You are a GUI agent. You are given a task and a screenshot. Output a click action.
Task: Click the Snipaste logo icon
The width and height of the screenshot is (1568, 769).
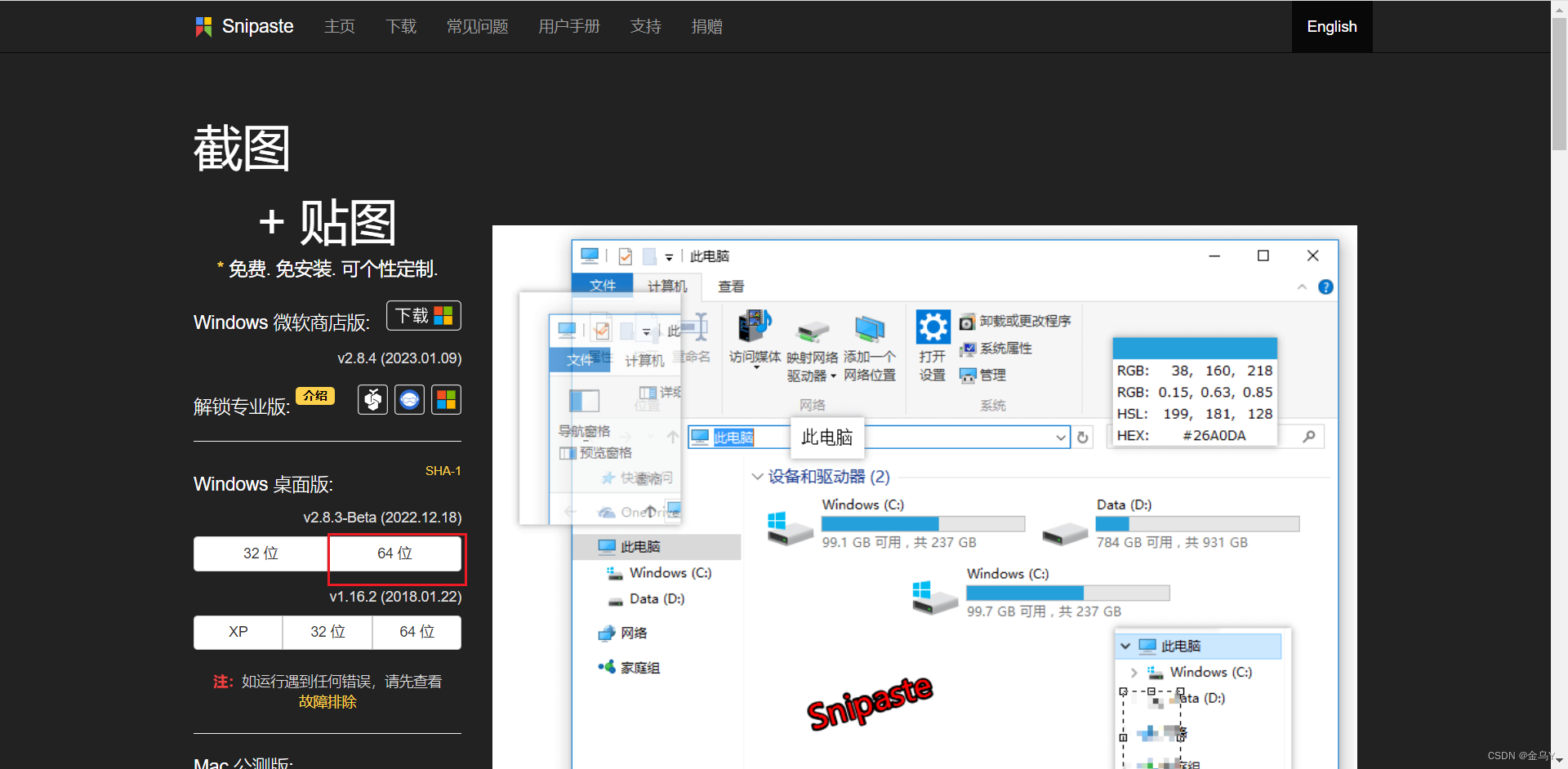203,26
